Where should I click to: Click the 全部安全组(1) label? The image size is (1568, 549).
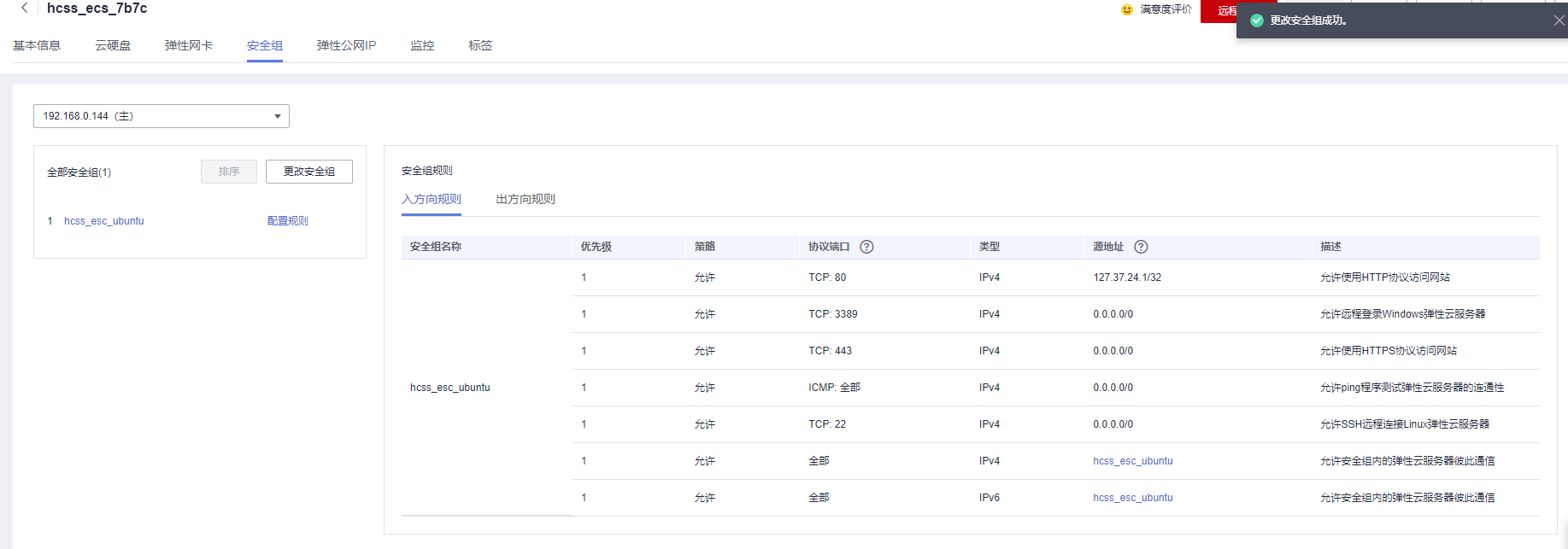(x=79, y=172)
